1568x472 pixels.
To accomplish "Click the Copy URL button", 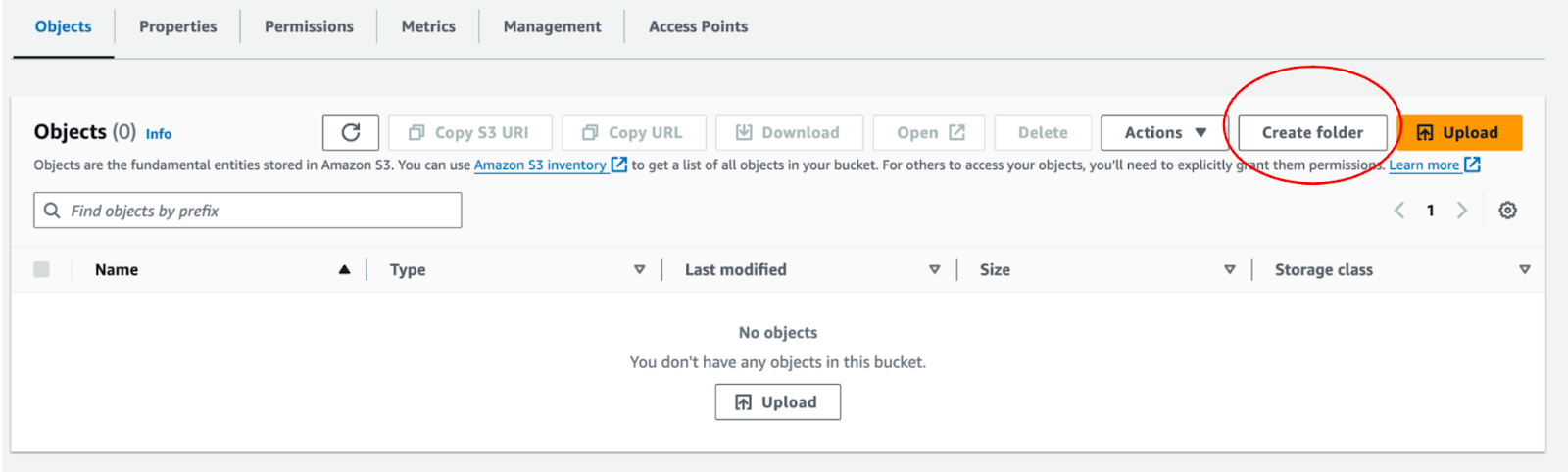I will click(x=632, y=132).
